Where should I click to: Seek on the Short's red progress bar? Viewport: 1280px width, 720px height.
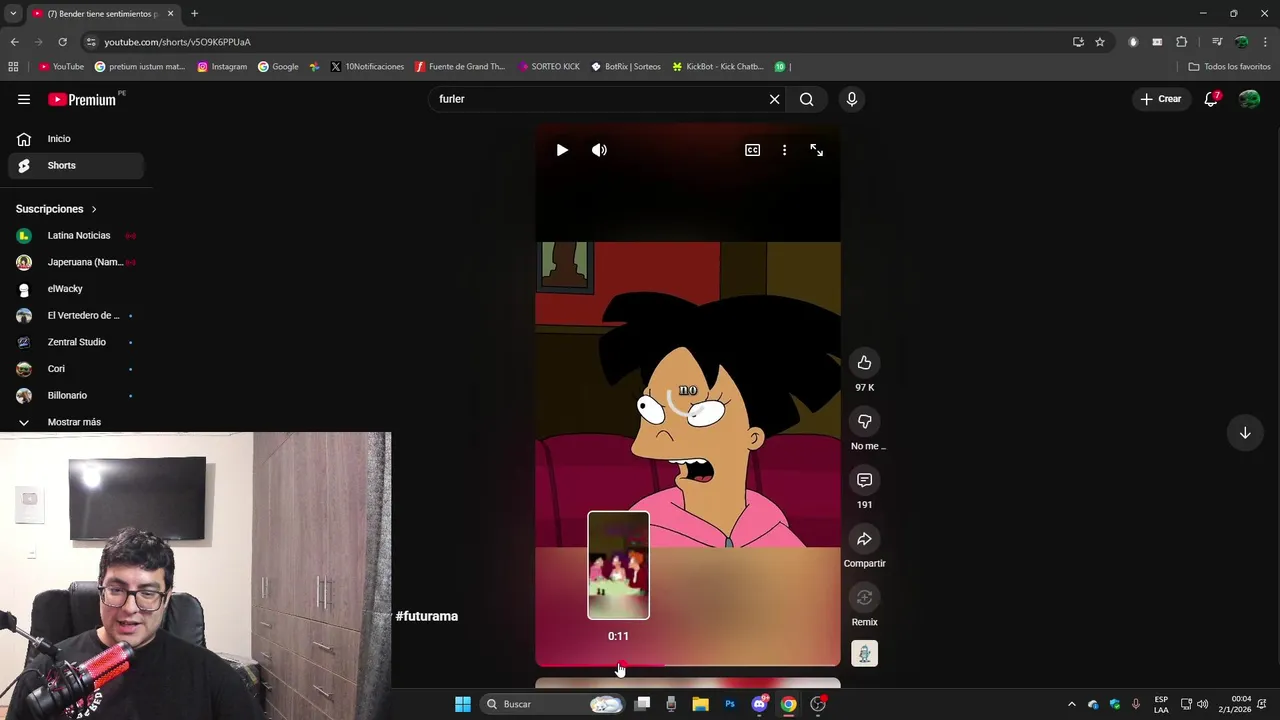(x=688, y=664)
